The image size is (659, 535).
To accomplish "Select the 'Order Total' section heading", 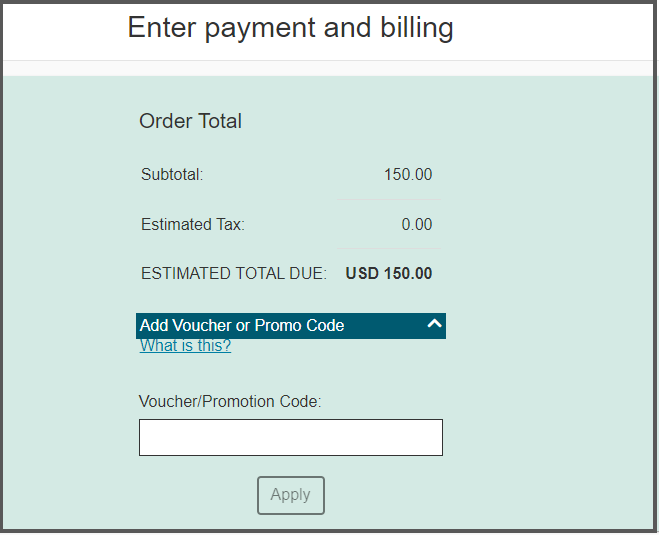I will 190,122.
